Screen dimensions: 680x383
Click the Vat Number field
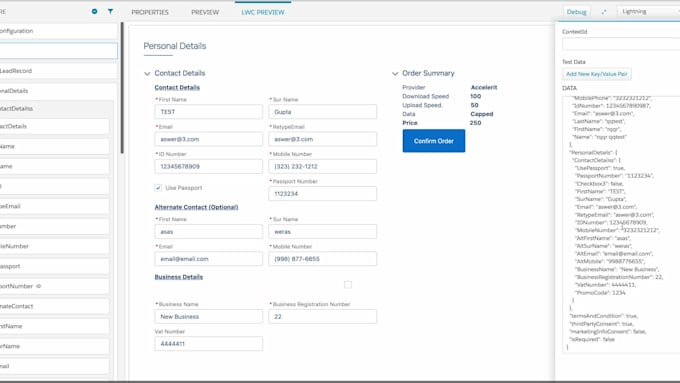208,344
